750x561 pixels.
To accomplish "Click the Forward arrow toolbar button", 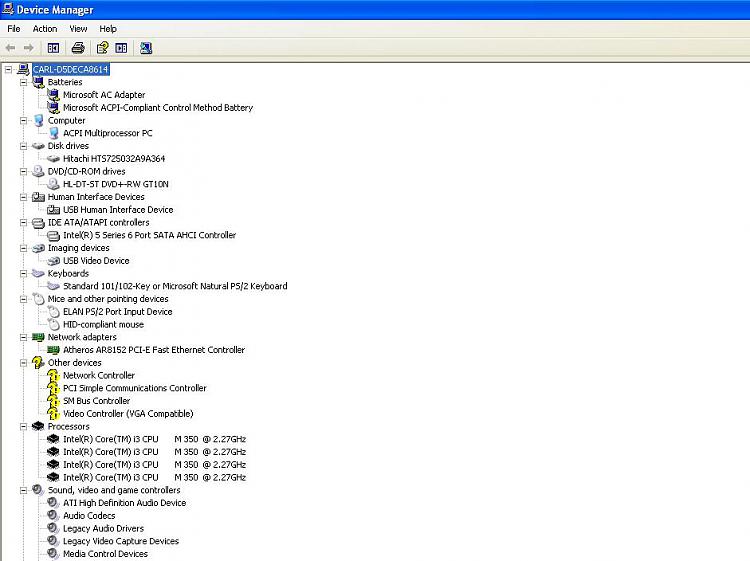I will coord(29,48).
